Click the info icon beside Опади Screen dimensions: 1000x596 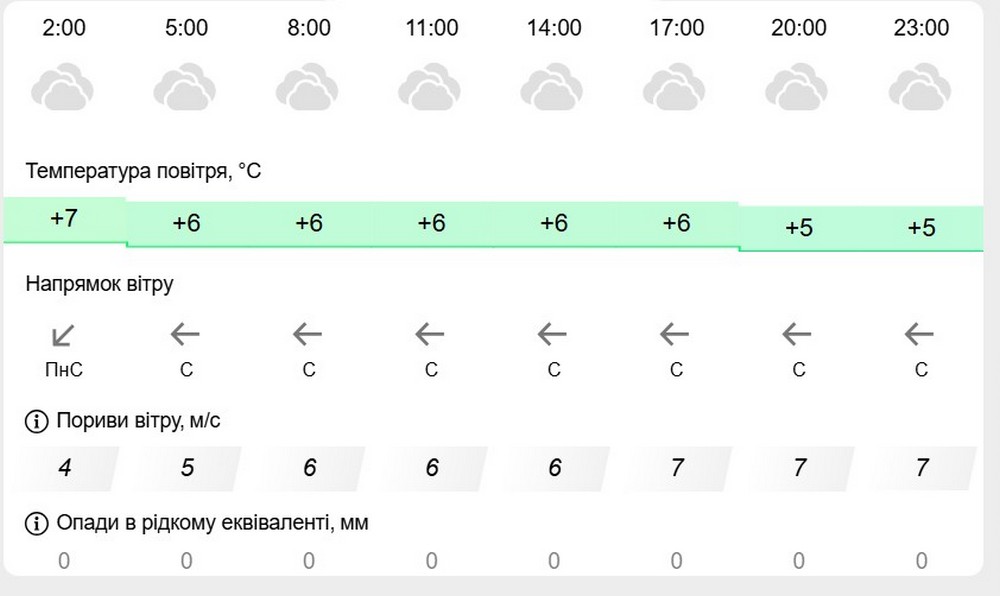36,523
